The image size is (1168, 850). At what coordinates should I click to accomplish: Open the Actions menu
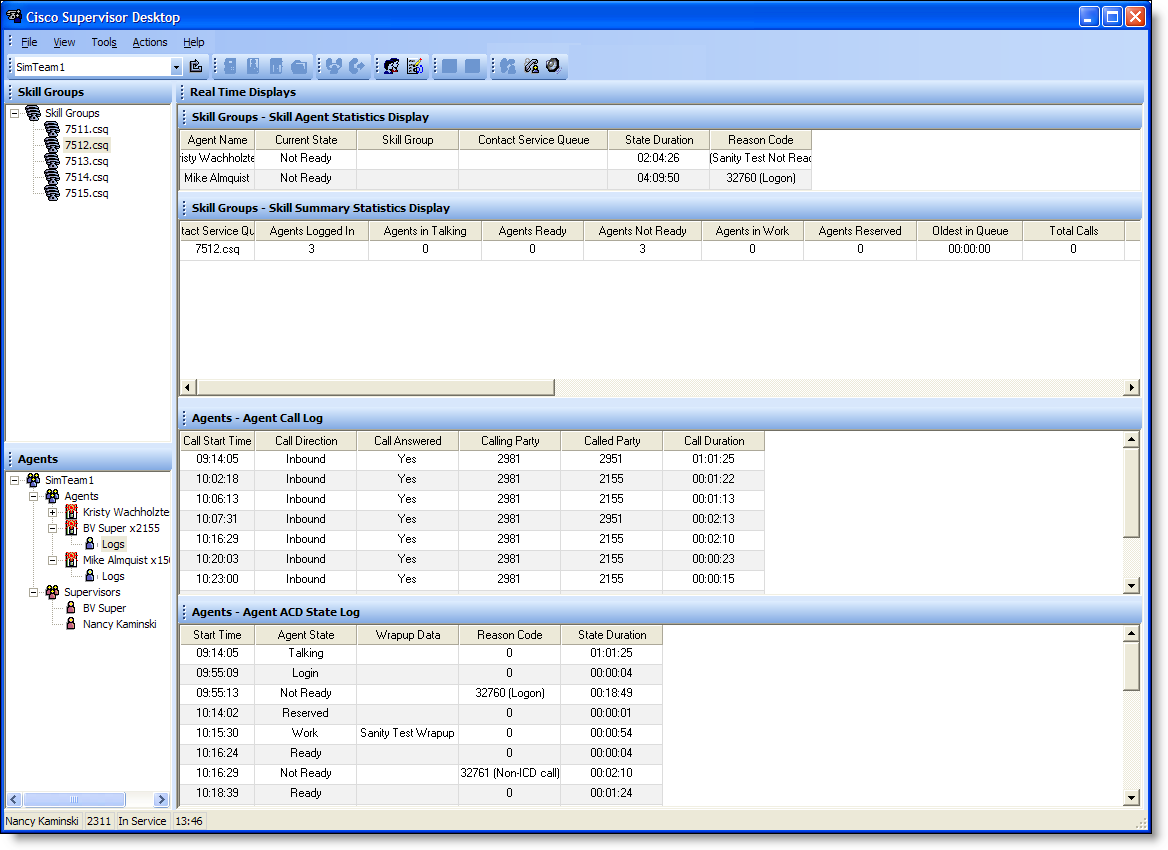tap(150, 42)
